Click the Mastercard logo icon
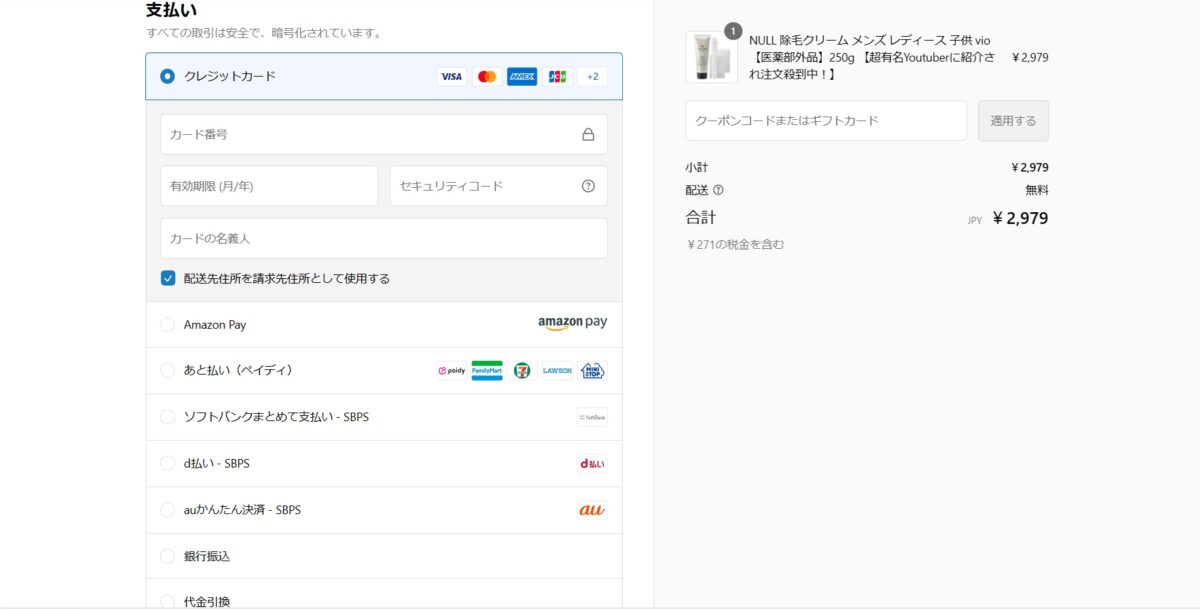 pos(487,77)
